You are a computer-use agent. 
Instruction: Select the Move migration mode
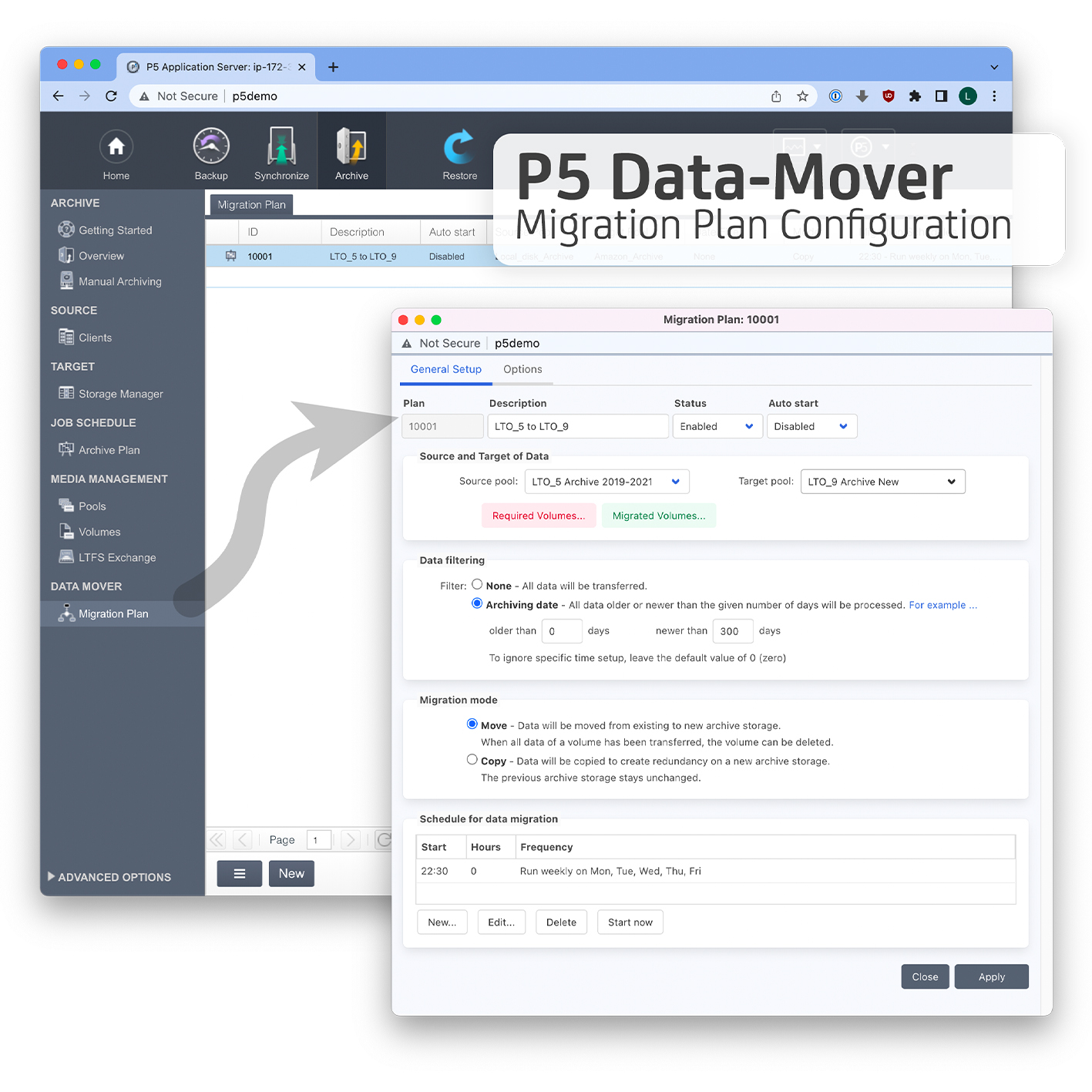click(472, 724)
